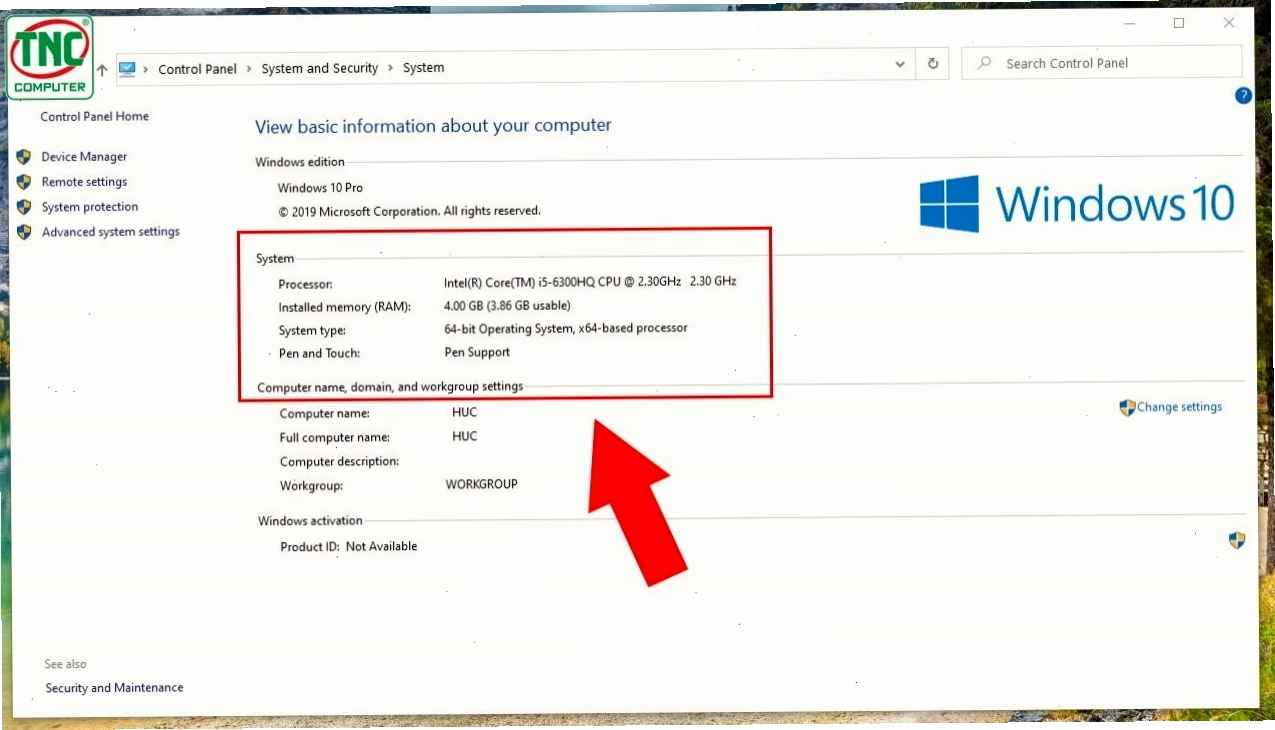Image resolution: width=1275 pixels, height=730 pixels.
Task: Maximize the System window
Action: (x=1179, y=23)
